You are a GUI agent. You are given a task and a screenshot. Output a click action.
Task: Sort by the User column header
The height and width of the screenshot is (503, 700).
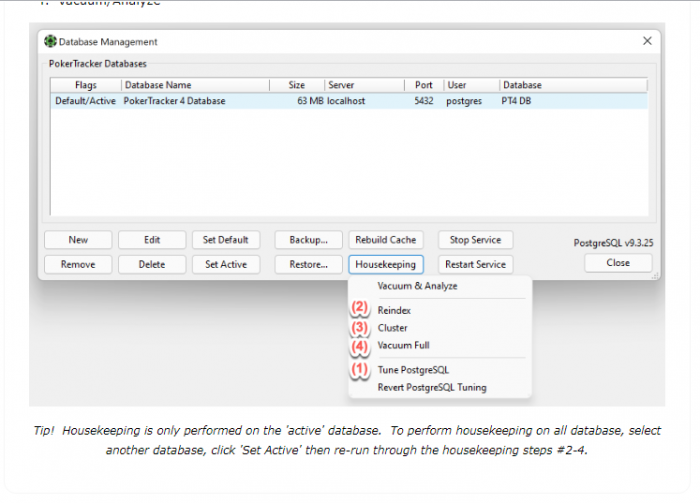click(471, 85)
